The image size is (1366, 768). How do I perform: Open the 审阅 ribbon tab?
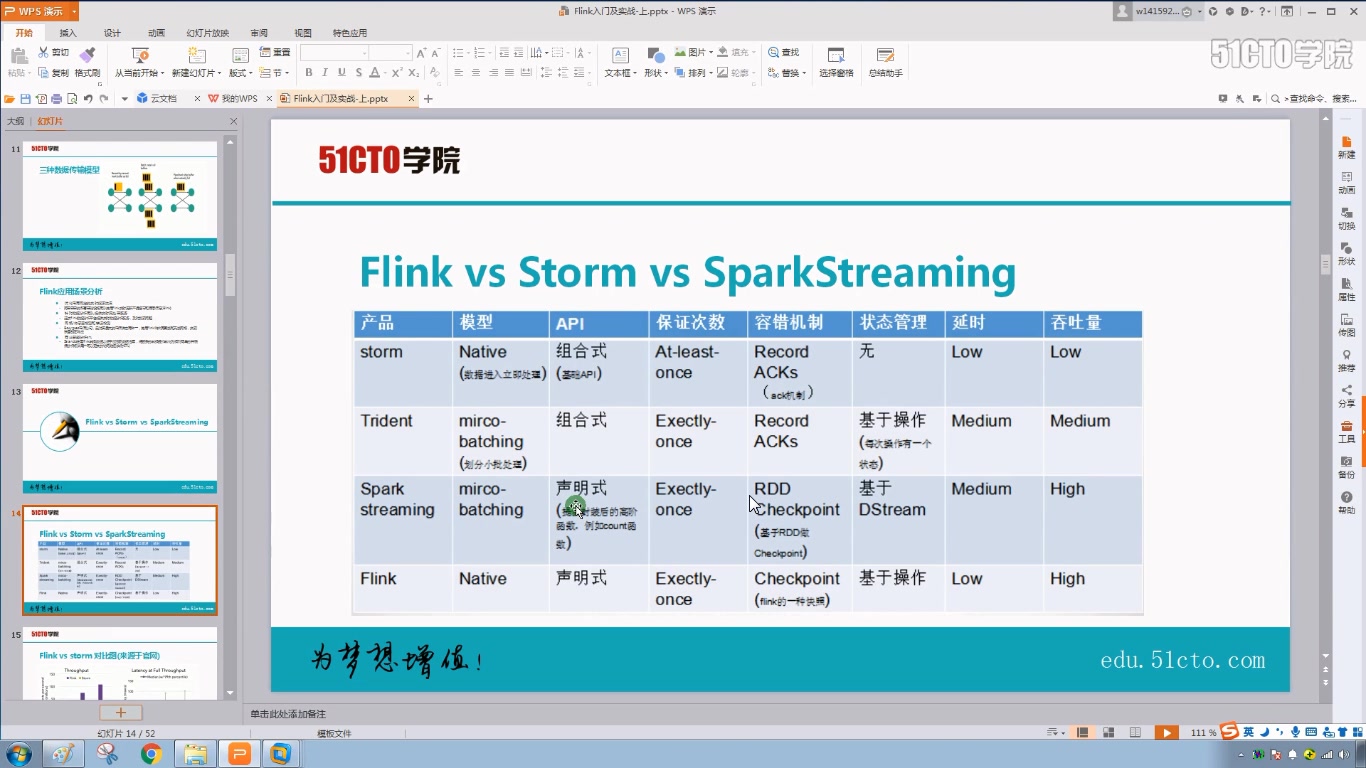(x=259, y=33)
